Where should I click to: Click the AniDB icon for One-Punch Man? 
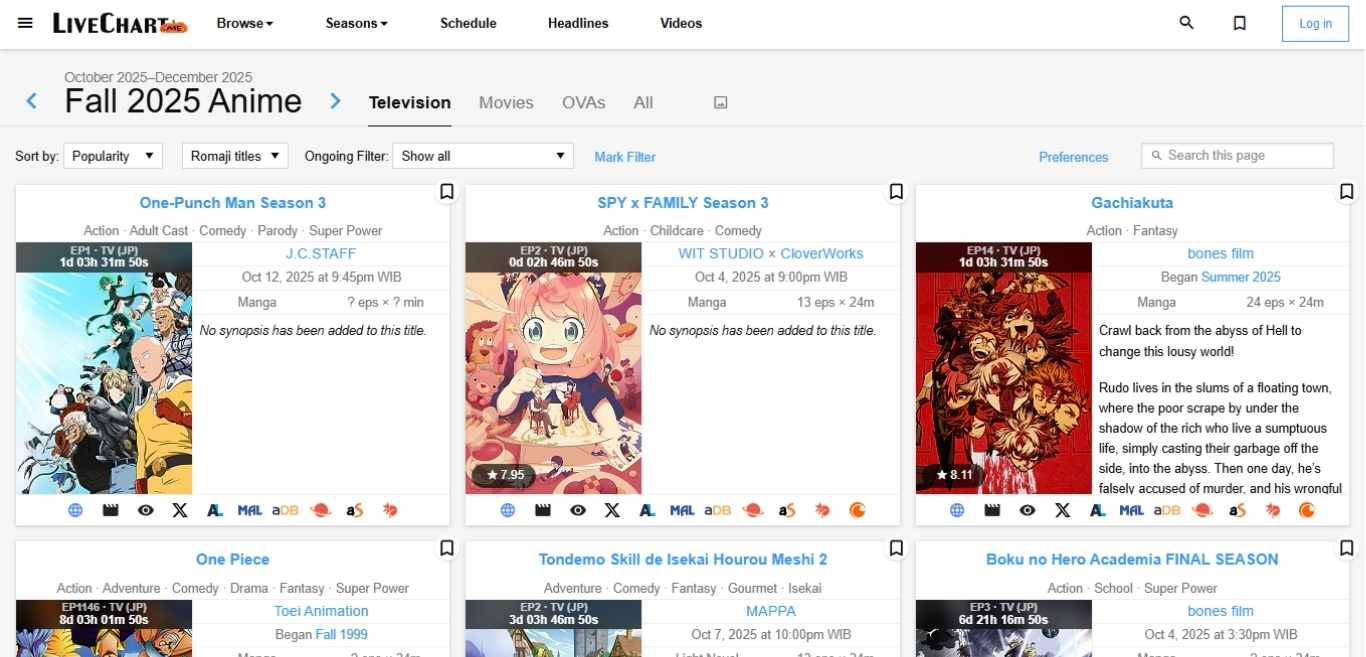285,510
